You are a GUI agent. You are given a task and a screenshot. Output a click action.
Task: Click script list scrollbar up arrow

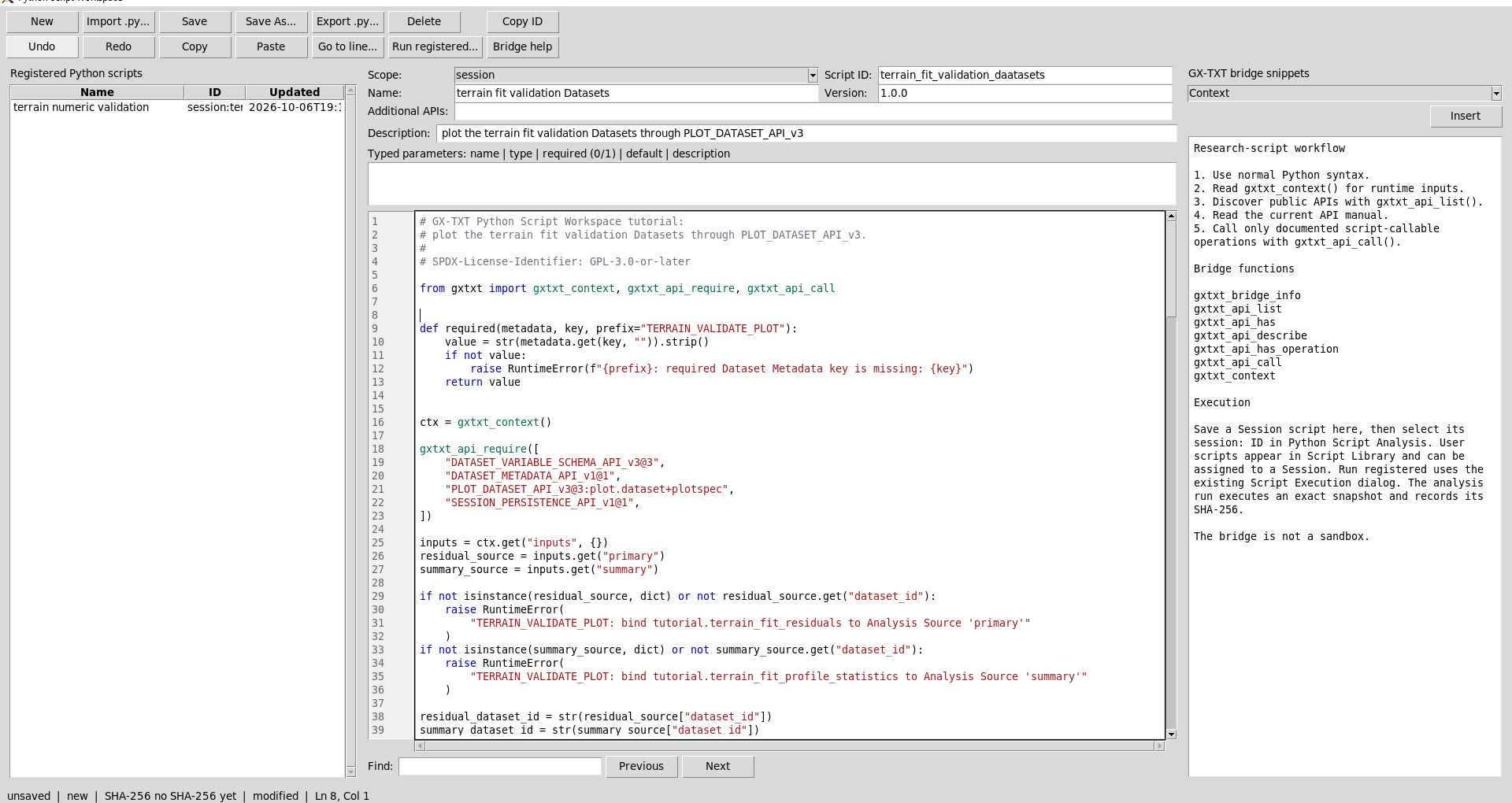point(351,91)
